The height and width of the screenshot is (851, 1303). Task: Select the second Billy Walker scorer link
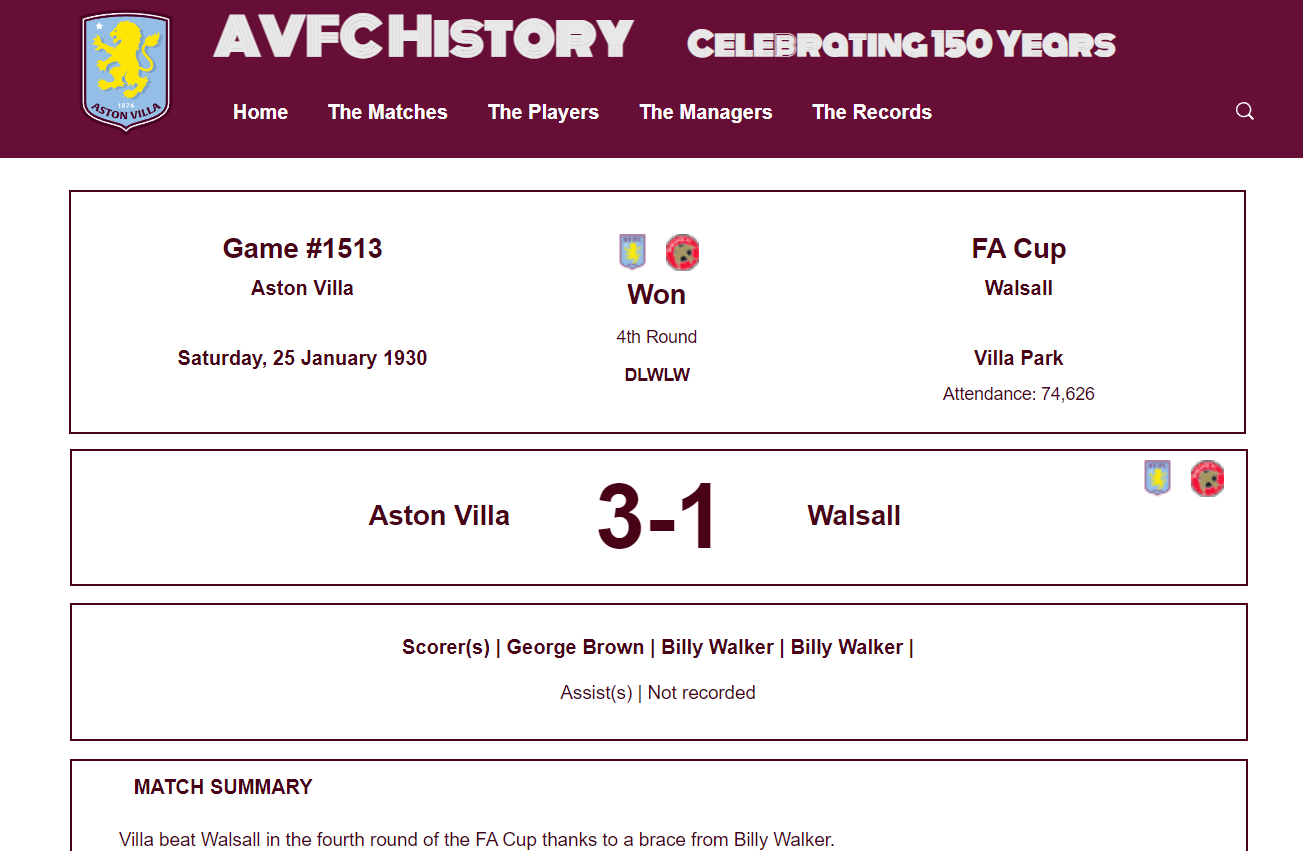[847, 647]
